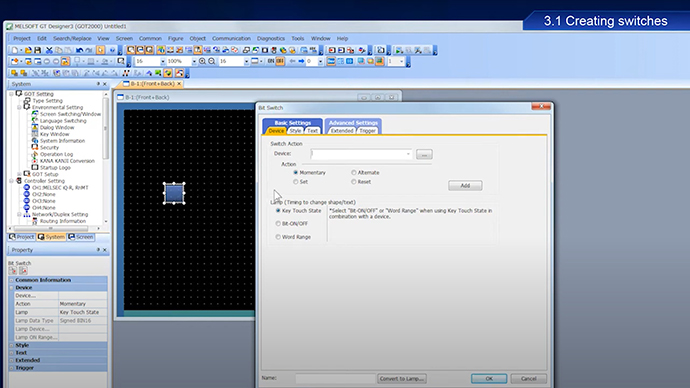690x388 pixels.
Task: Open the Communication menu
Action: [231, 39]
